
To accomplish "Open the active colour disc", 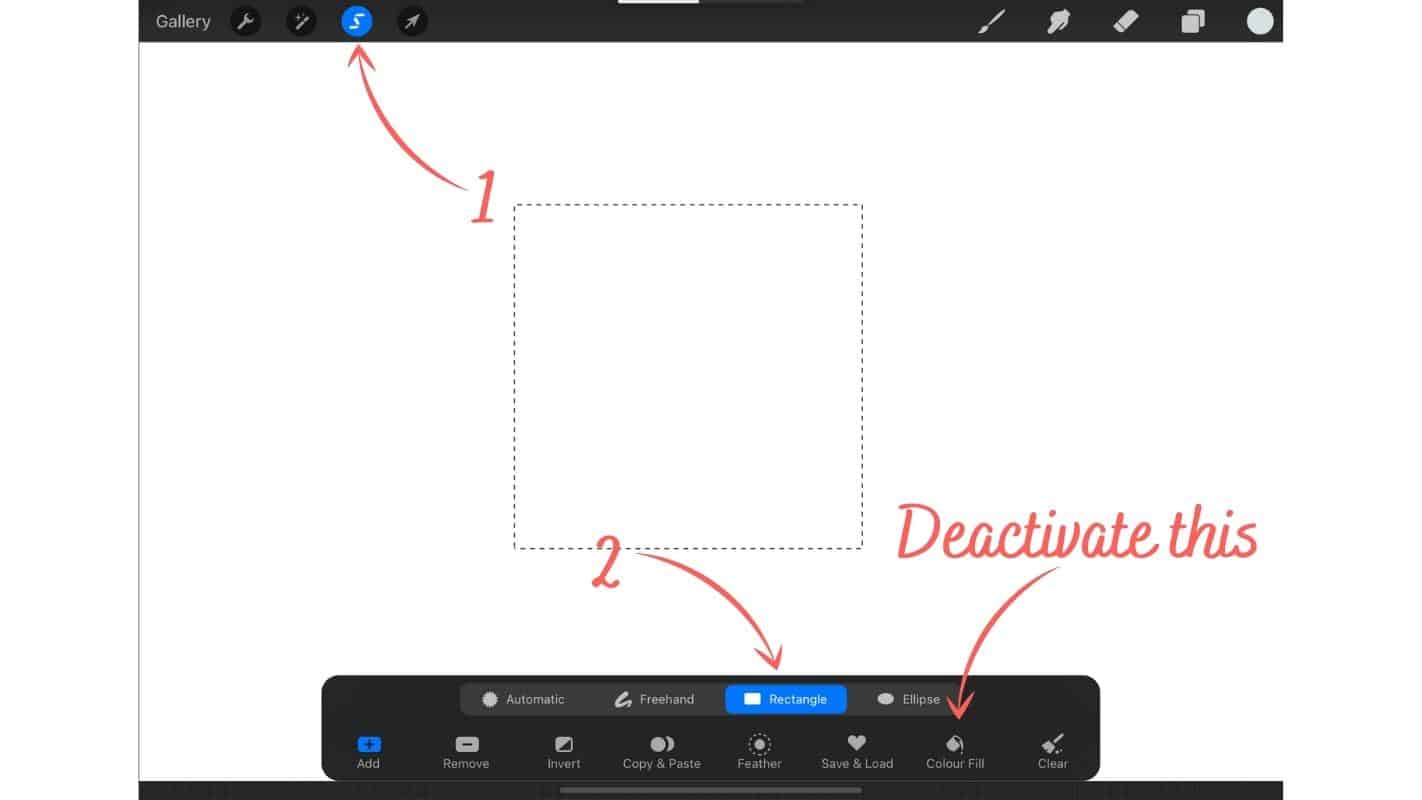I will (x=1260, y=21).
